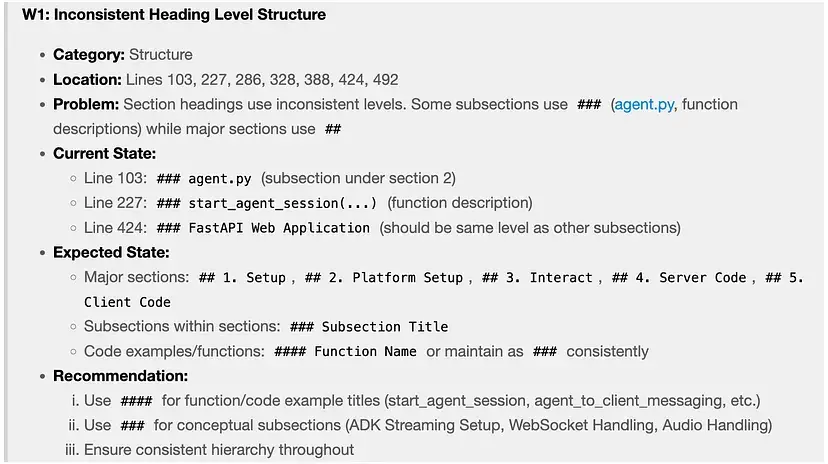Click the "### agent.py" code snippet
The image size is (828, 464).
204,179
